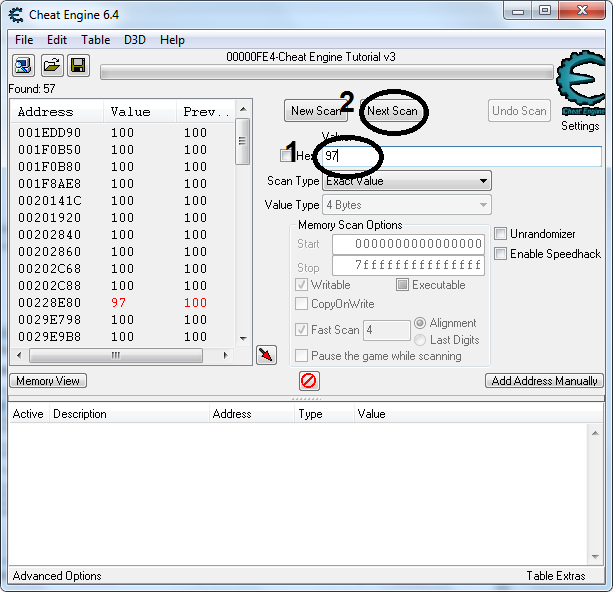Toggle the Executable checkbox
Image resolution: width=613 pixels, height=592 pixels.
click(402, 284)
